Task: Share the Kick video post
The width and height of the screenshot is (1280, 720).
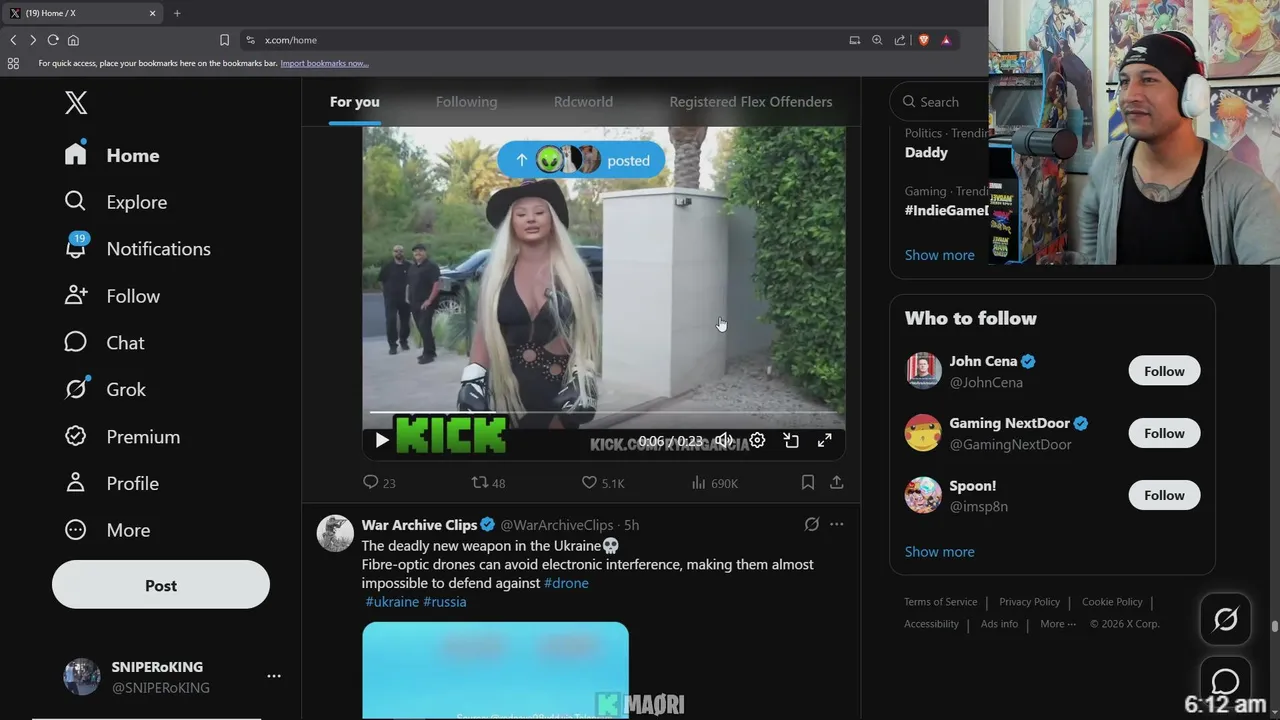Action: click(837, 482)
